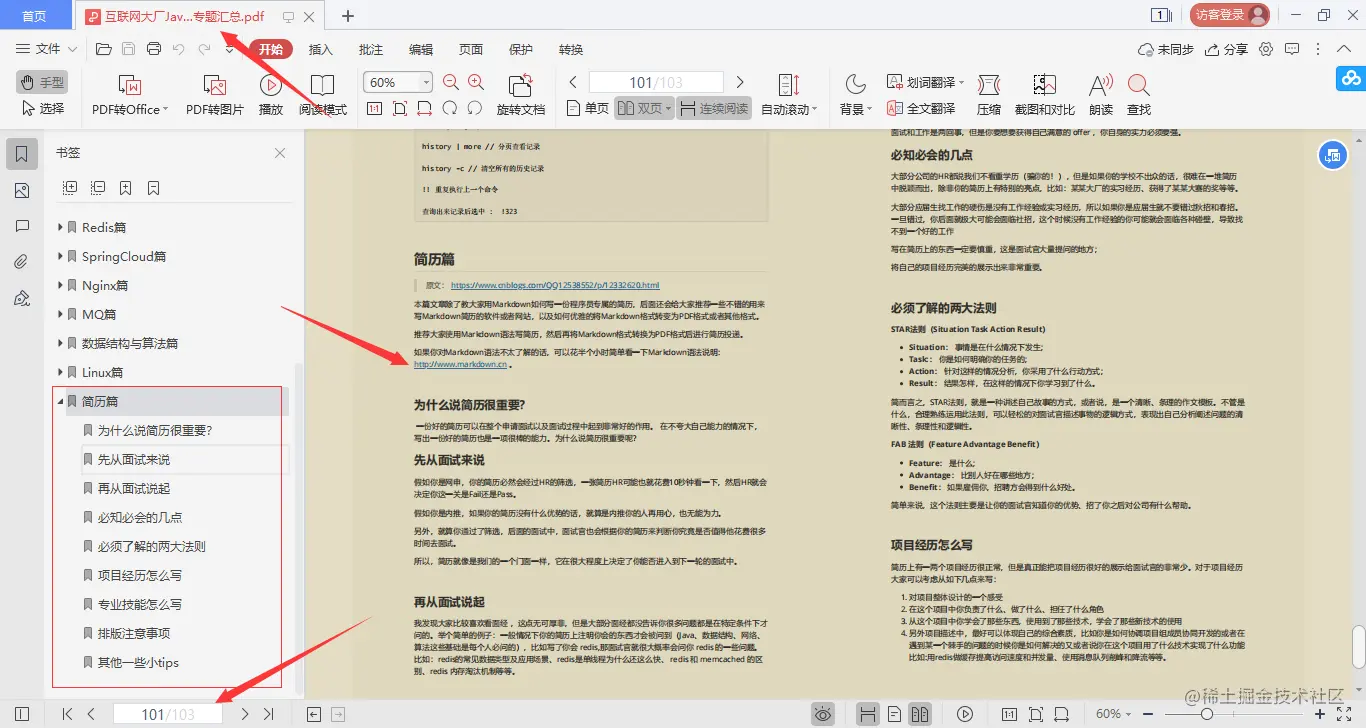Enable eye protection mode in status bar
Screen dimensions: 1366x728
pyautogui.click(x=823, y=713)
